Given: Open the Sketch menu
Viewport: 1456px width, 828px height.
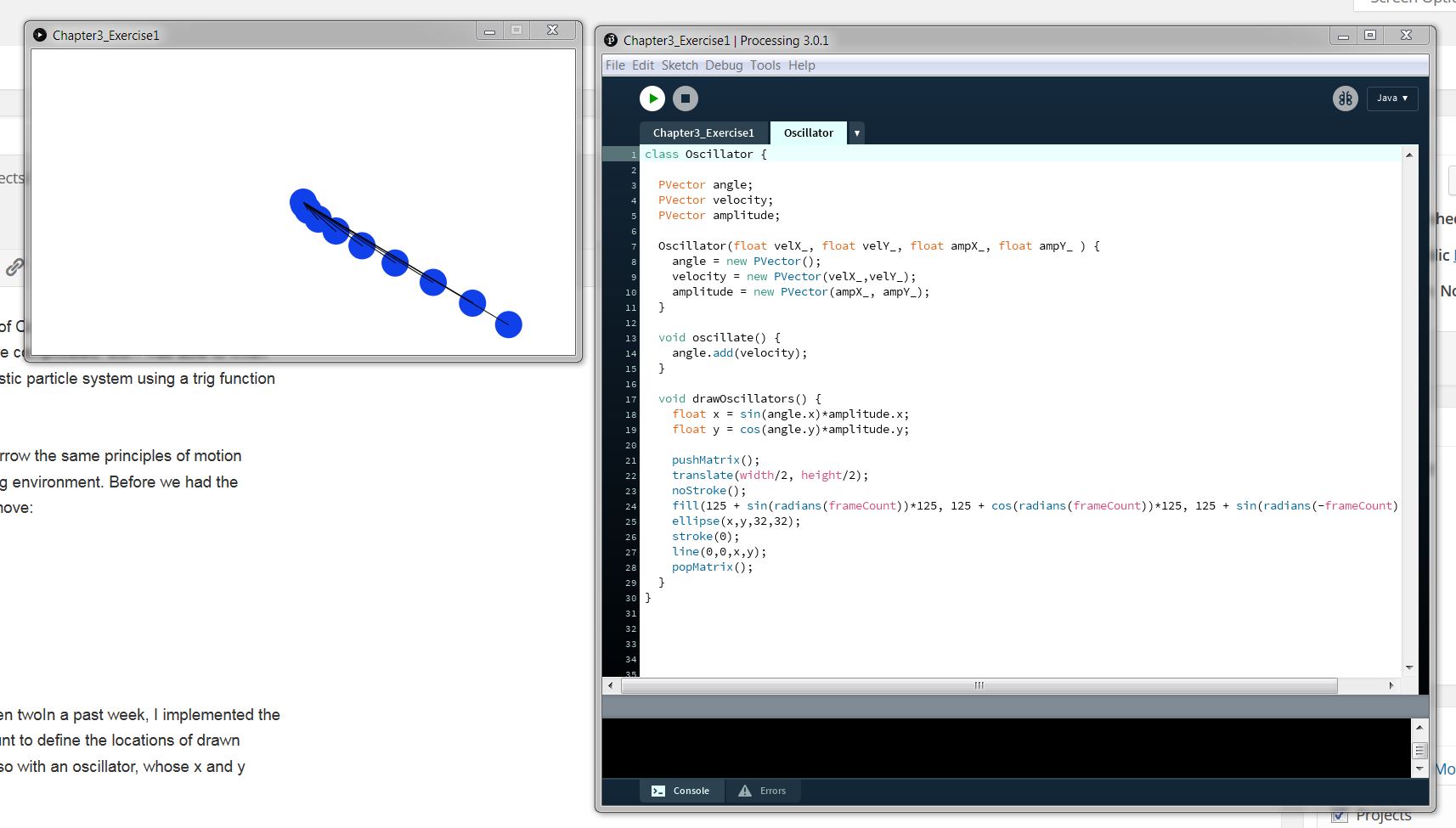Looking at the screenshot, I should [680, 65].
